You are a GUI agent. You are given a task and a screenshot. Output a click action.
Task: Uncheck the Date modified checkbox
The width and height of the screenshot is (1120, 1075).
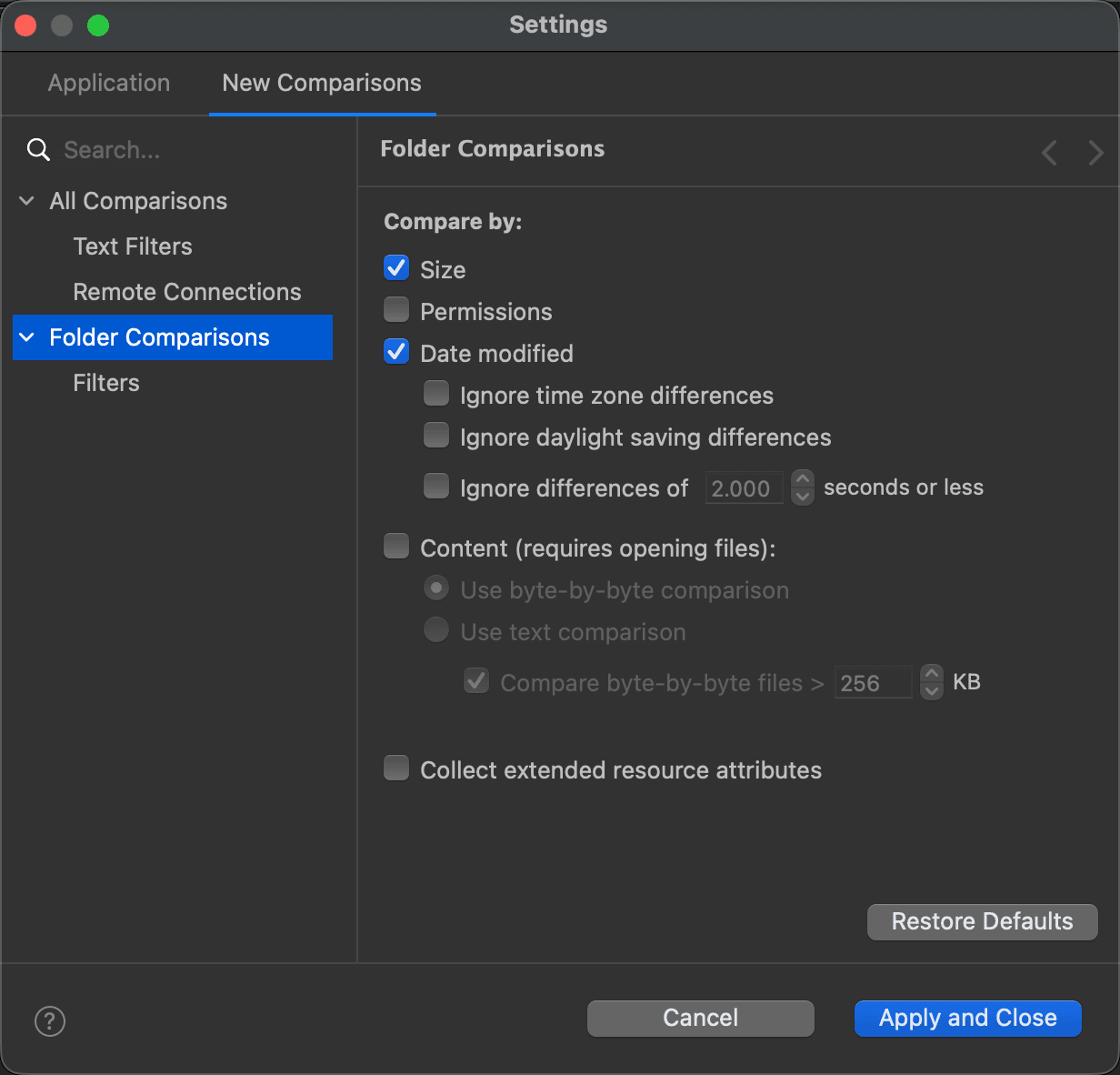tap(396, 352)
